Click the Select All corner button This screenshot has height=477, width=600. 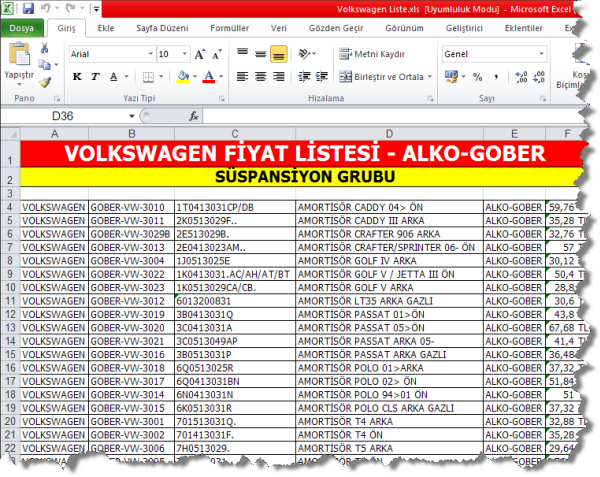(x=11, y=134)
